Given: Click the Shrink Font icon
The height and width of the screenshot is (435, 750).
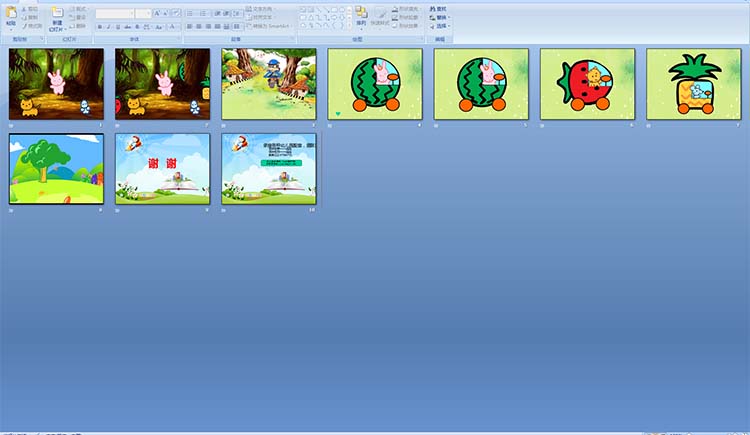Looking at the screenshot, I should point(165,13).
